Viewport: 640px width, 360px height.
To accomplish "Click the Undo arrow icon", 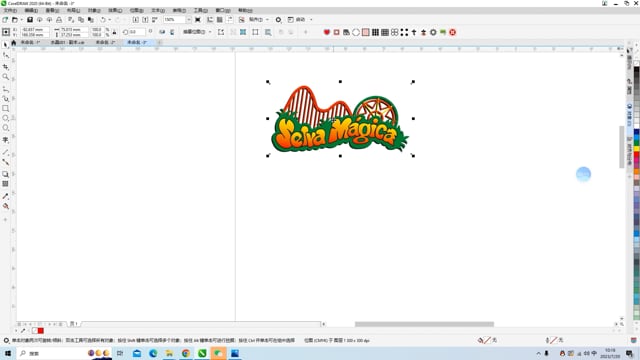I will pyautogui.click(x=103, y=20).
